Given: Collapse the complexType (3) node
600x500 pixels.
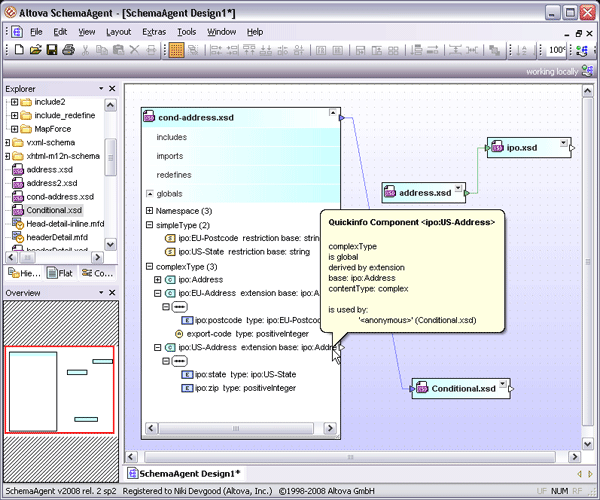Looking at the screenshot, I should (150, 266).
